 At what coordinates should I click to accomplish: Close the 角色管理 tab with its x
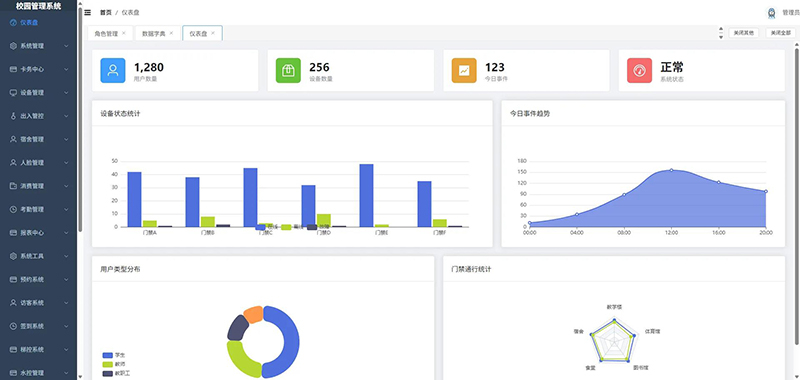[x=123, y=33]
